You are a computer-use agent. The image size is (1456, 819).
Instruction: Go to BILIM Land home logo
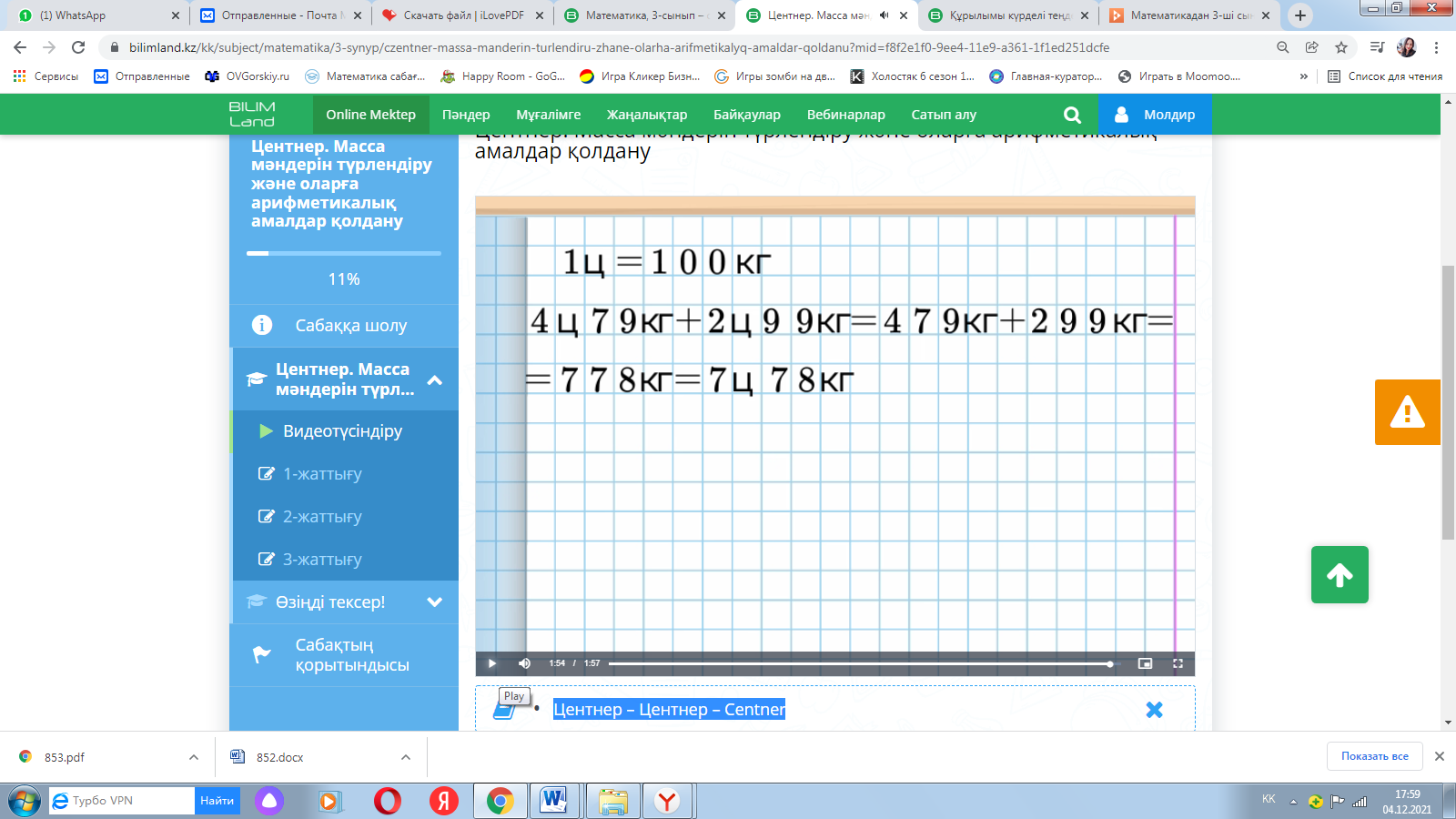click(x=252, y=115)
